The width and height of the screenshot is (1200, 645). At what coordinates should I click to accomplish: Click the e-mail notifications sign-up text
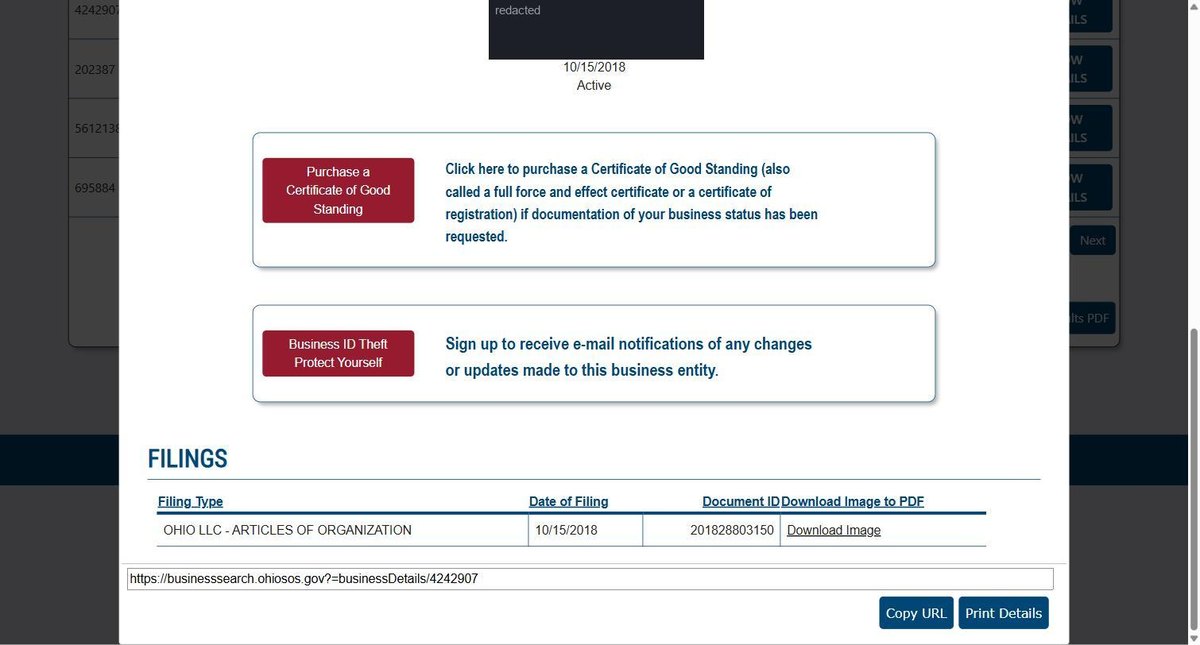(629, 357)
